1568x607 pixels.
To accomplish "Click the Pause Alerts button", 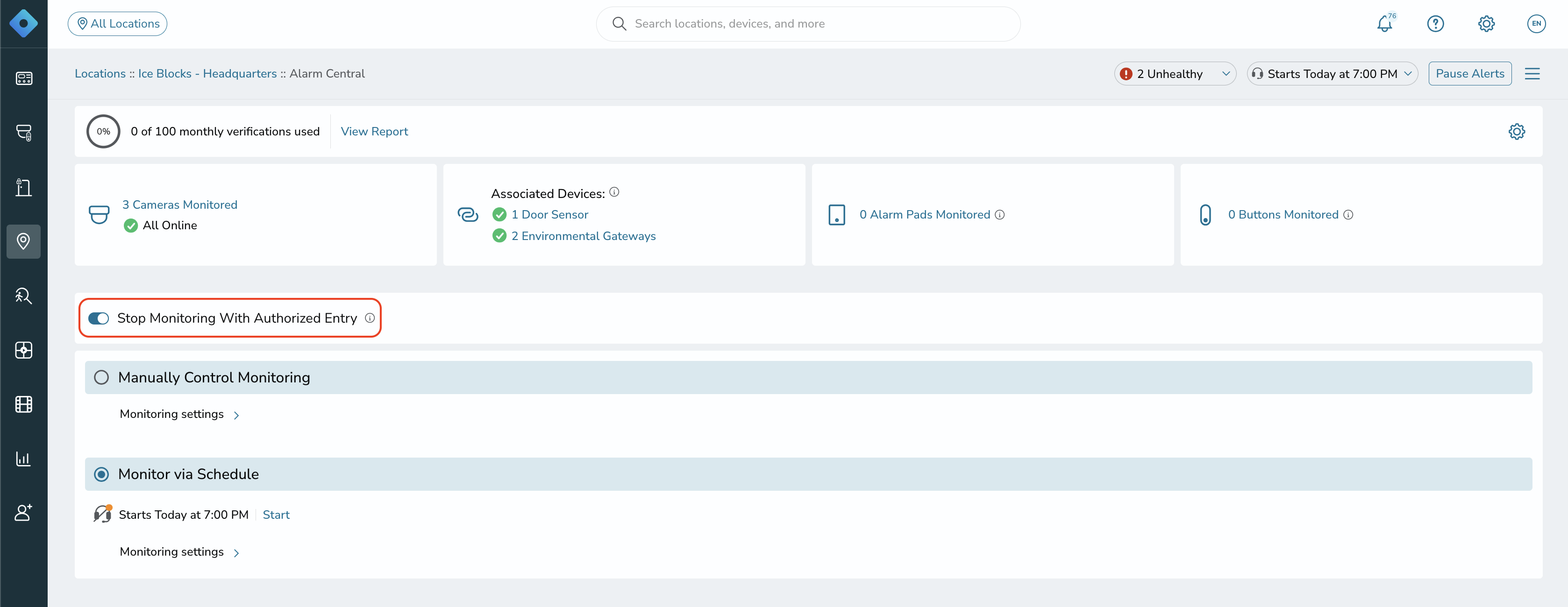I will (x=1469, y=74).
